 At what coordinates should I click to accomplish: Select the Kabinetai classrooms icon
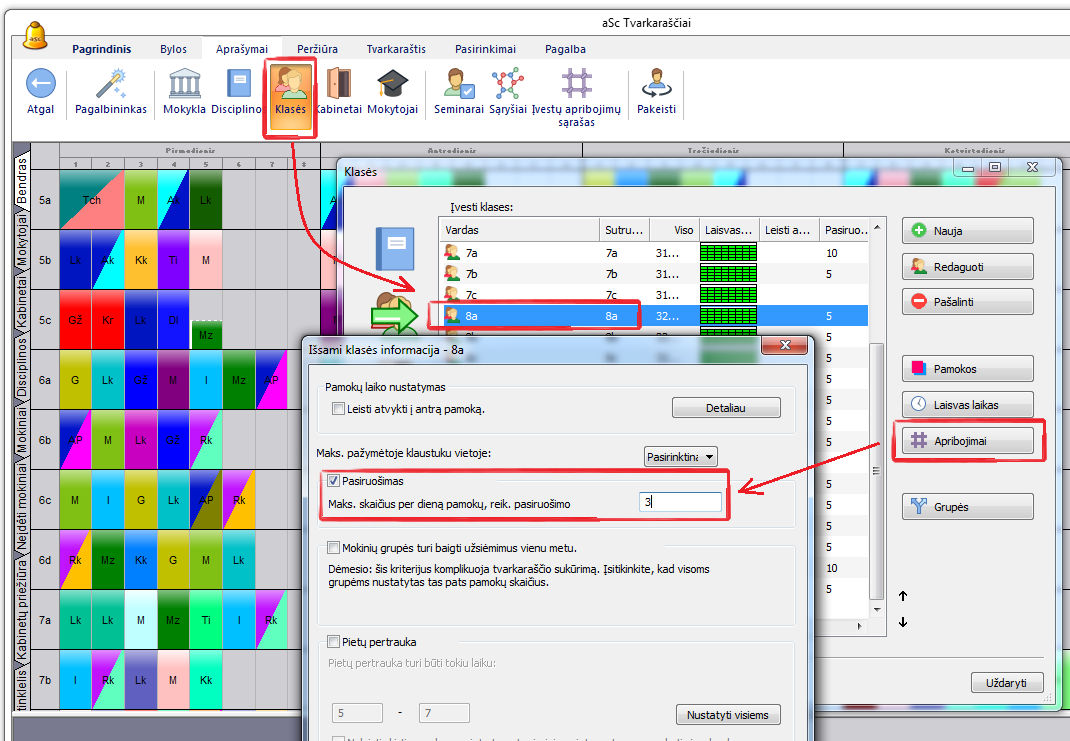[x=338, y=84]
